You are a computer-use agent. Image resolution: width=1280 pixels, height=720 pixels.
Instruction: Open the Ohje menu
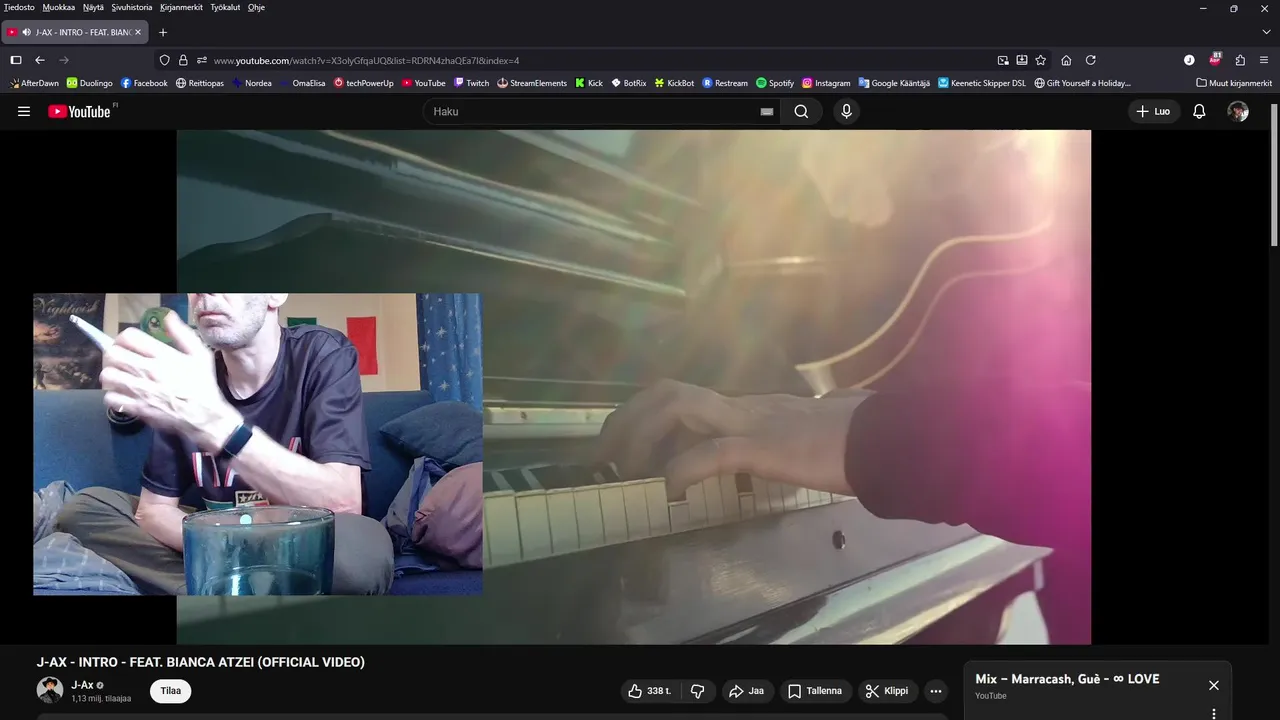coord(256,7)
